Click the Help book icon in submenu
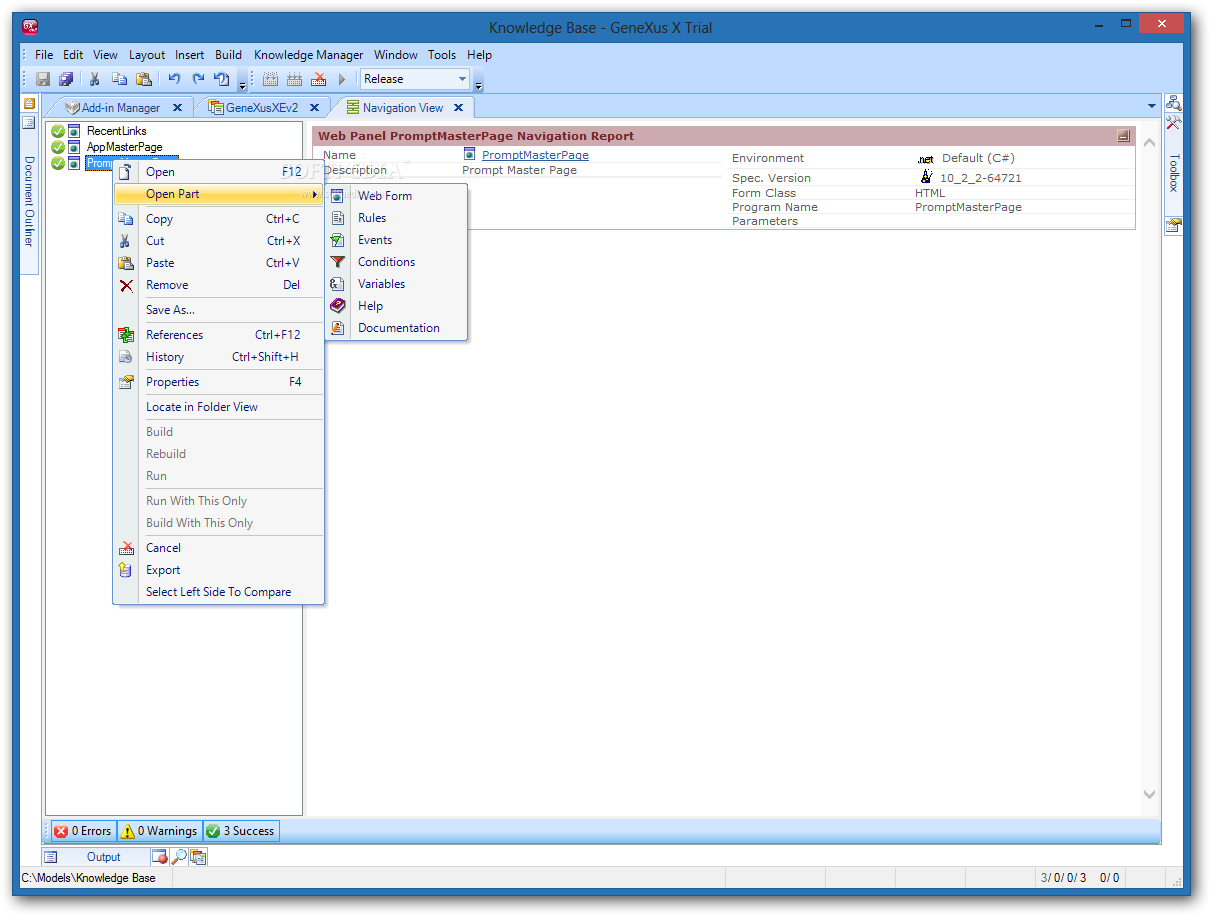The height and width of the screenshot is (916, 1211). (337, 306)
